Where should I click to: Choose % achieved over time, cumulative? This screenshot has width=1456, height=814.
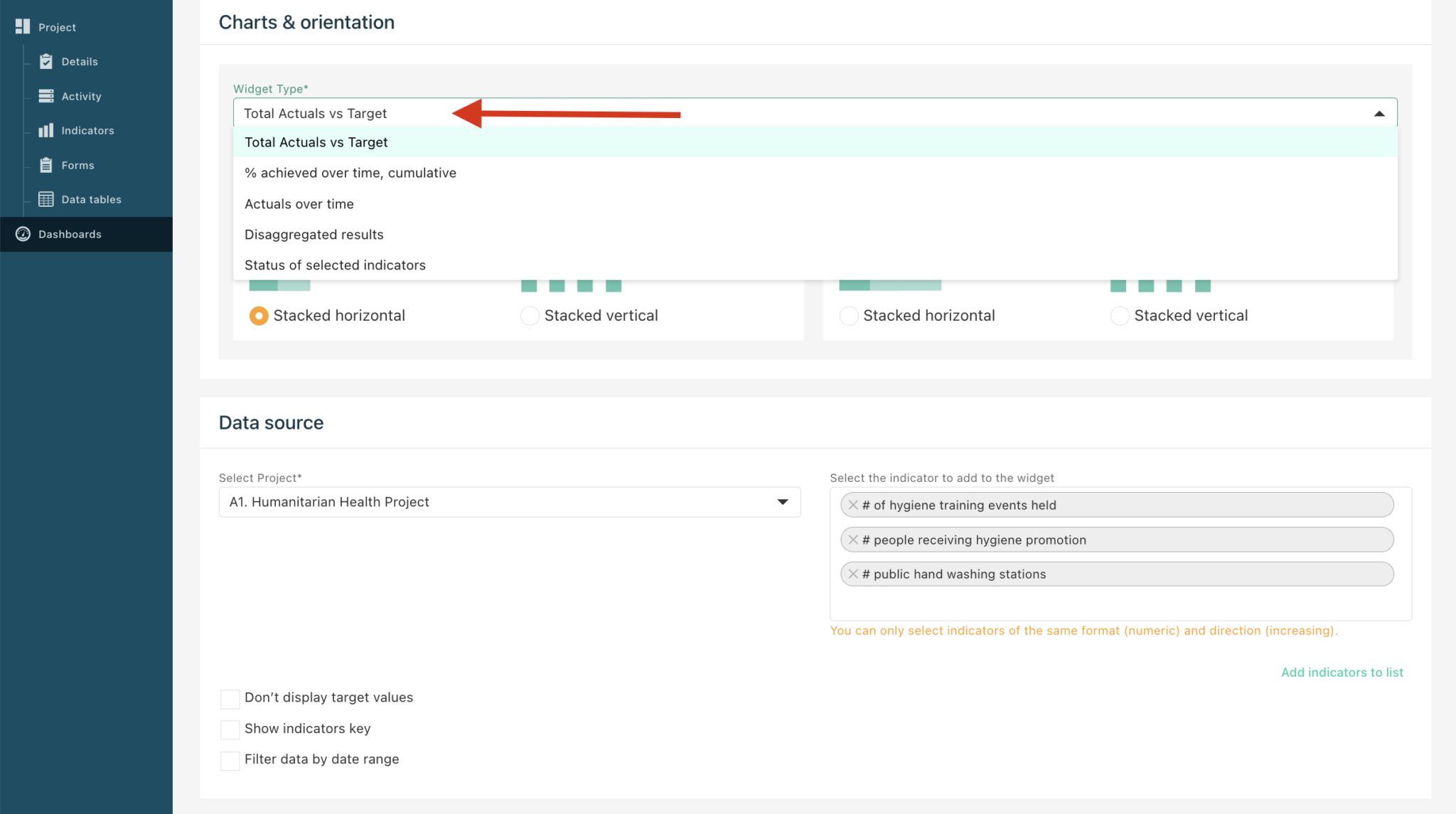815,173
